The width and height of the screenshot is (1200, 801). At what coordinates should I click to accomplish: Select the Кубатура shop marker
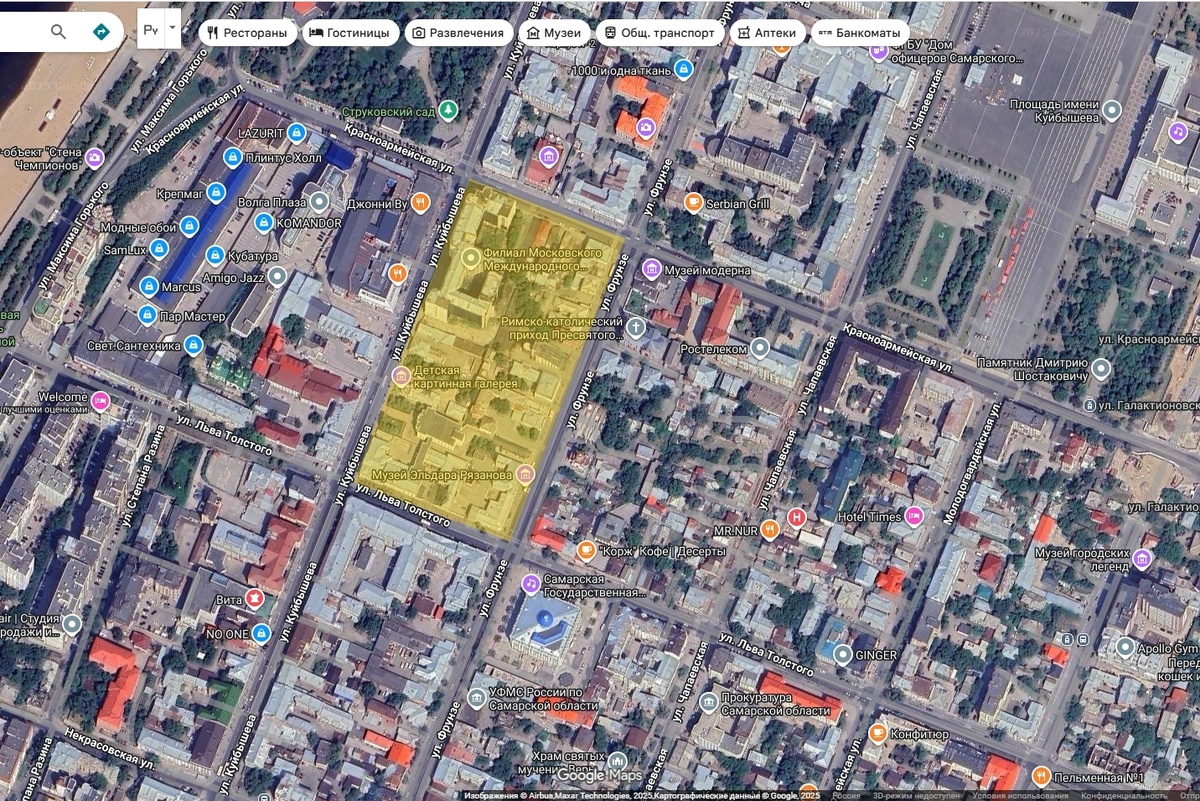pos(214,255)
